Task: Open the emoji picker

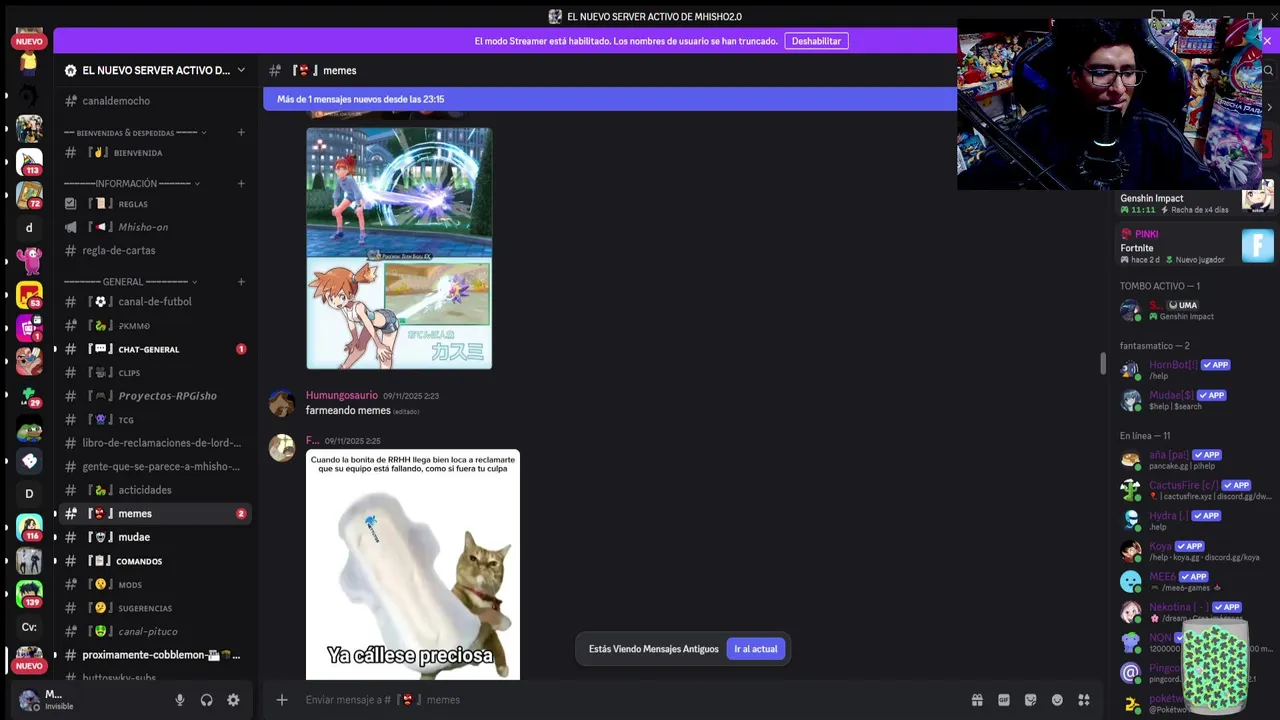Action: tap(1057, 700)
